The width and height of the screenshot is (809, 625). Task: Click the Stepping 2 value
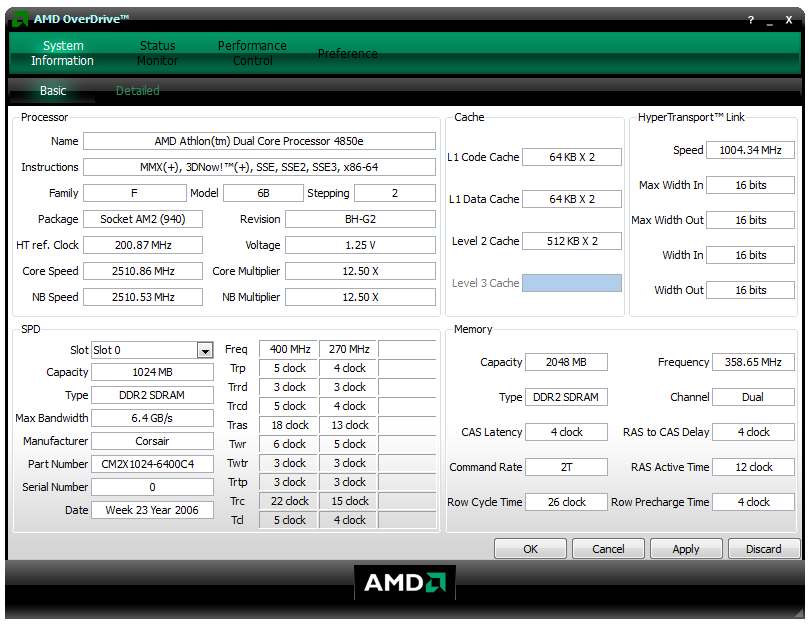pos(395,193)
